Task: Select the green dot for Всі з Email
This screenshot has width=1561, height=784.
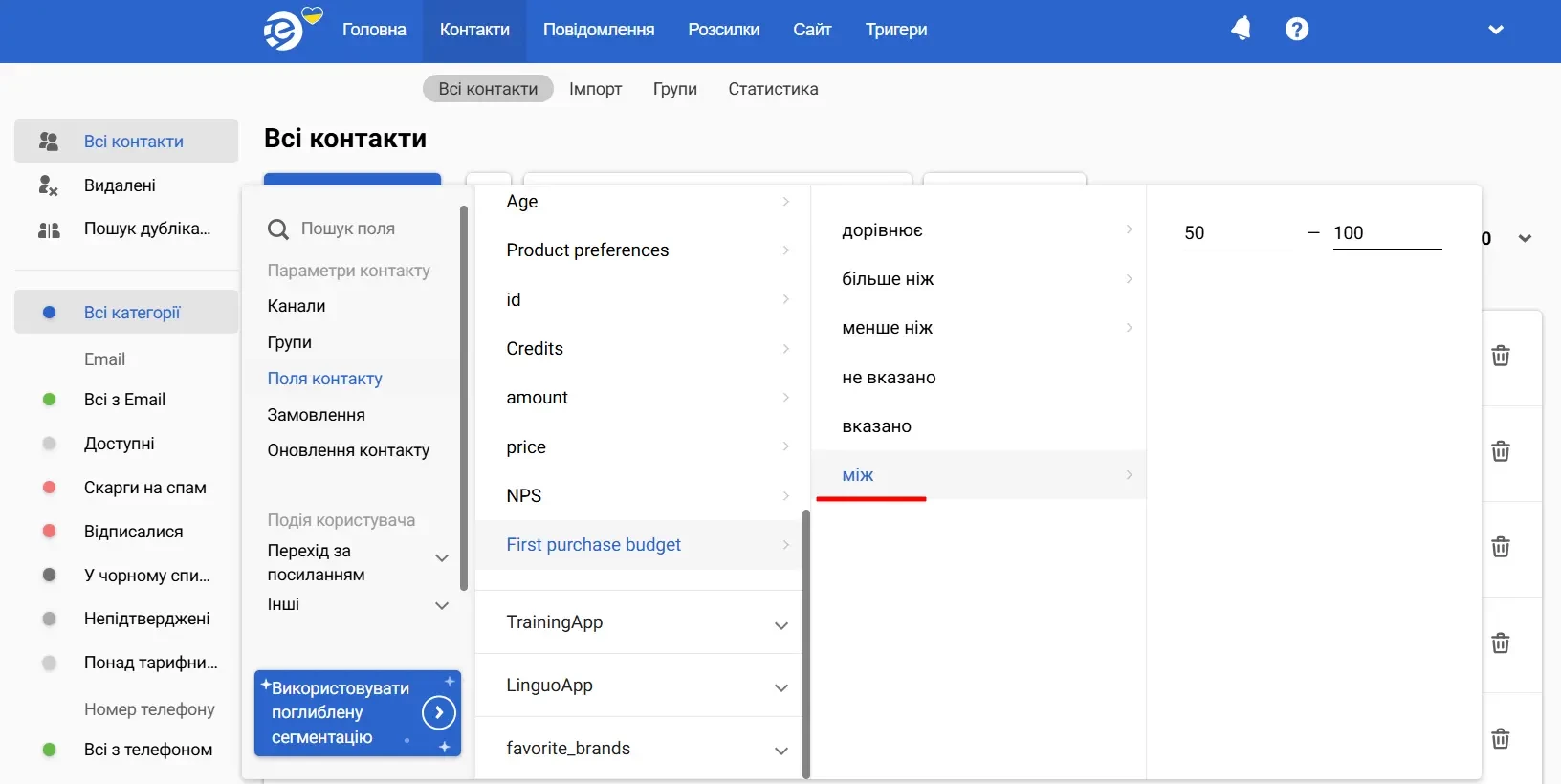Action: tap(50, 400)
